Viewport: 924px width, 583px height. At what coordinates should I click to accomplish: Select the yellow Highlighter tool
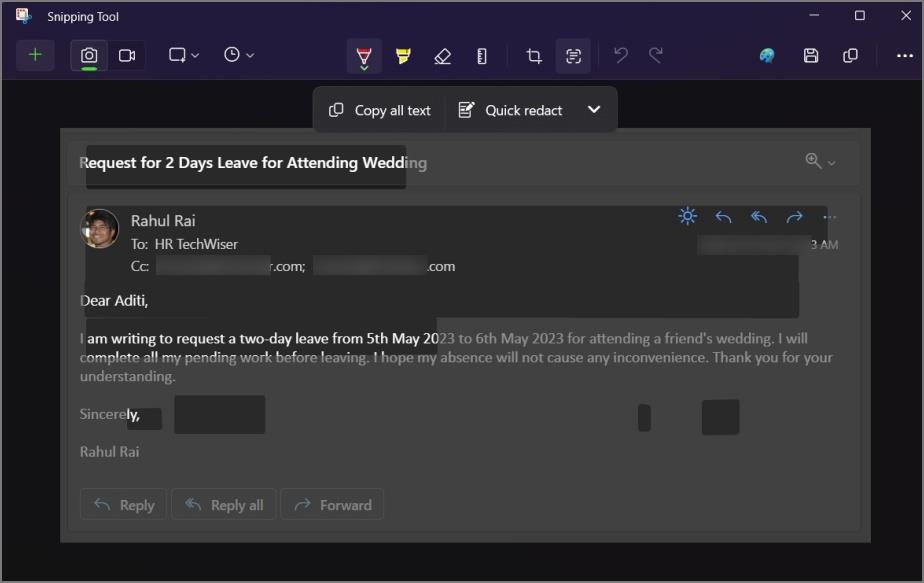point(403,56)
